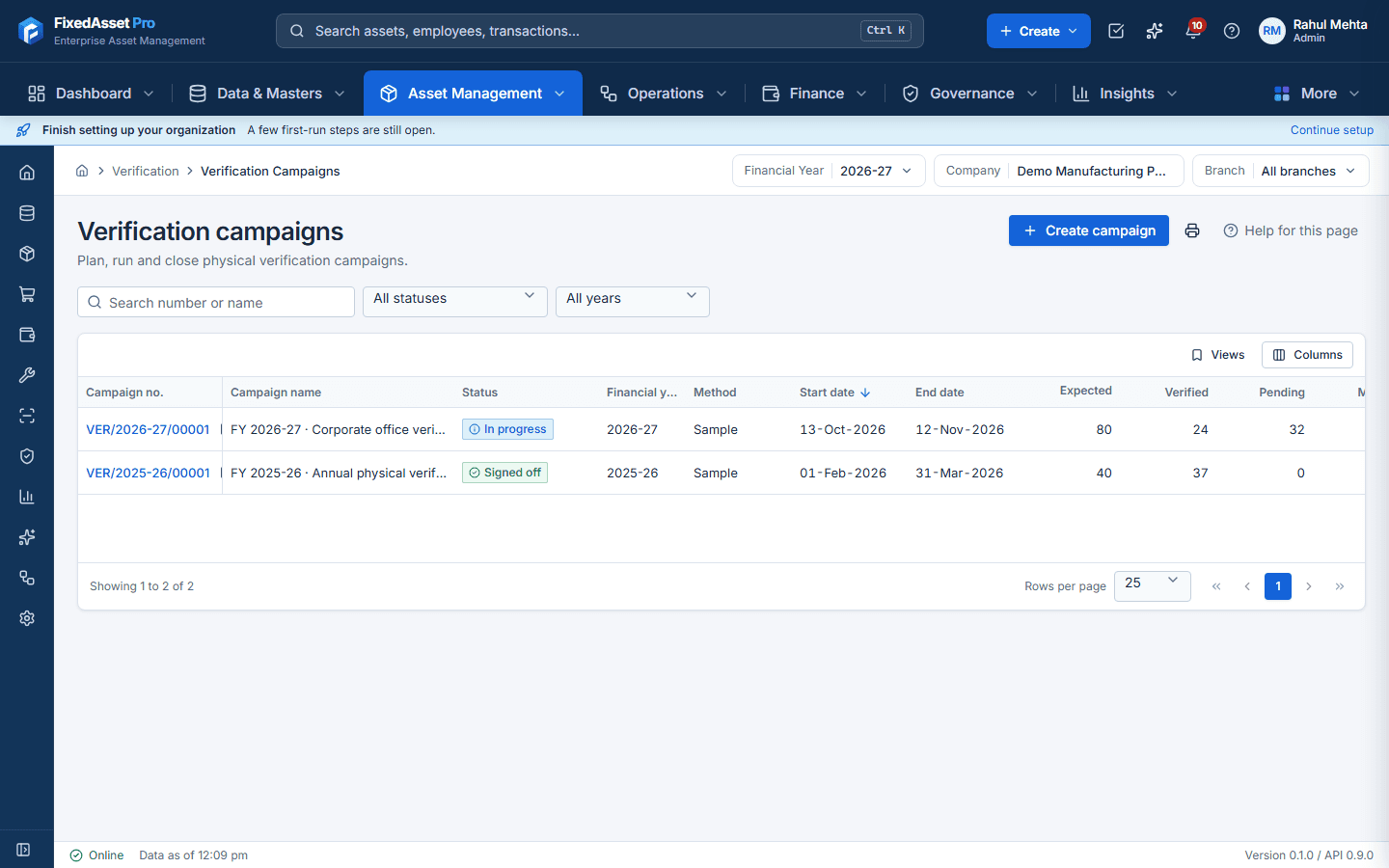Open the wrench maintenance icon in sidebar
1389x868 pixels.
[x=27, y=375]
